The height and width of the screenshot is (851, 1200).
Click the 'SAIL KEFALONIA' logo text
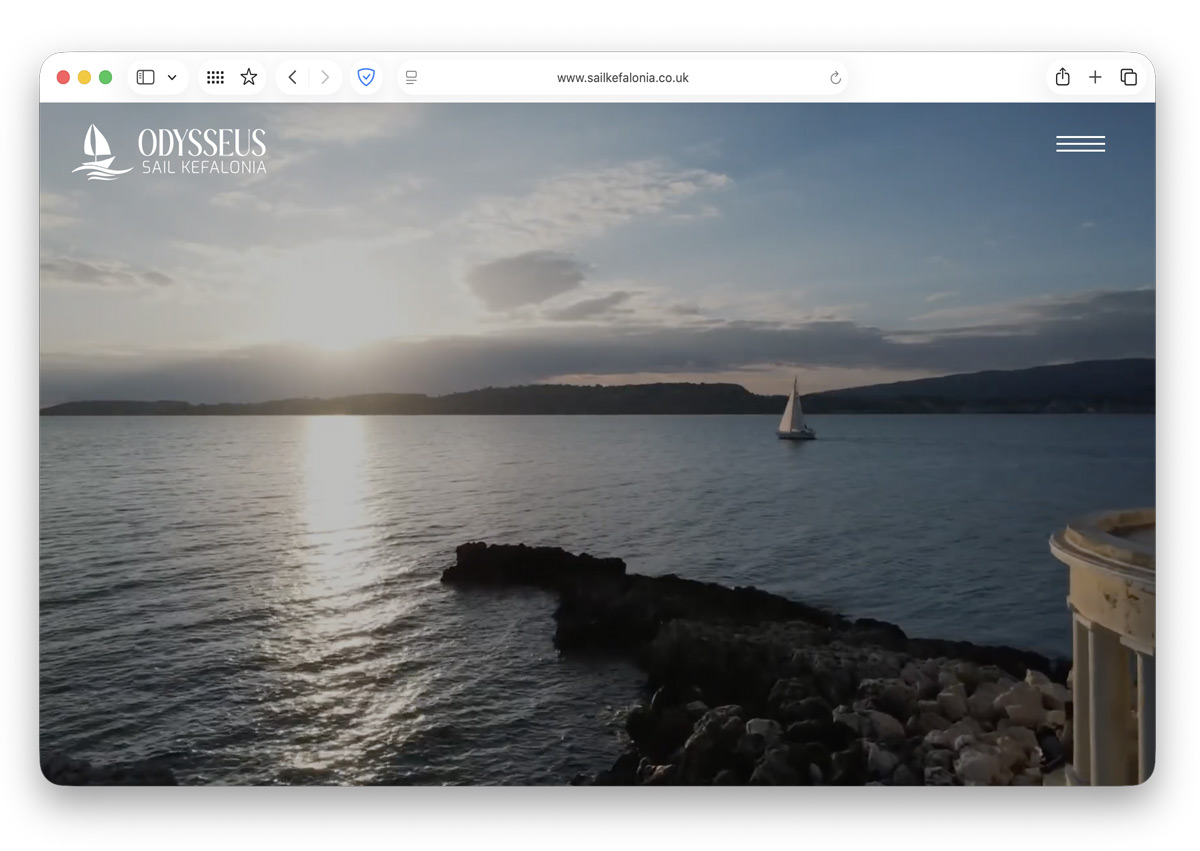pyautogui.click(x=204, y=167)
